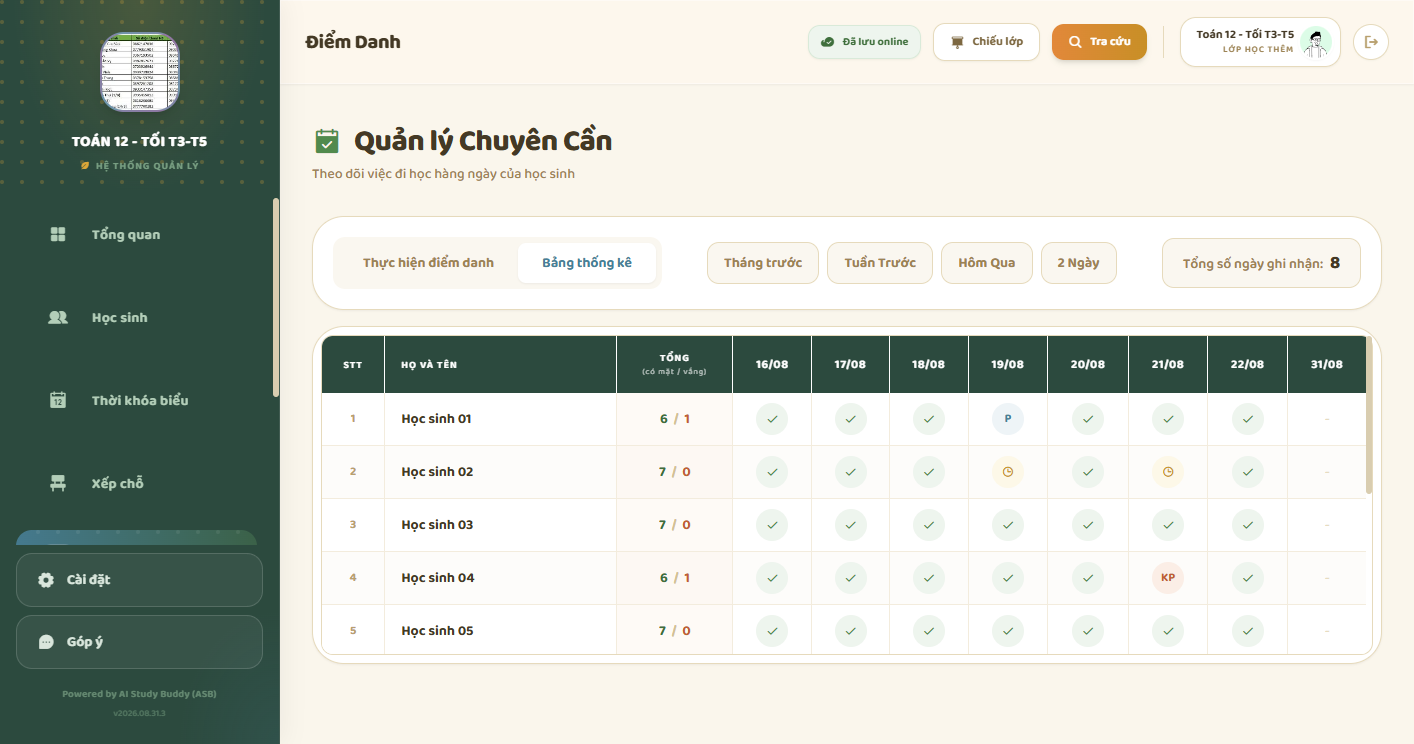The width and height of the screenshot is (1414, 744).
Task: Click the sidebar vertical scrollbar
Action: pos(276,298)
